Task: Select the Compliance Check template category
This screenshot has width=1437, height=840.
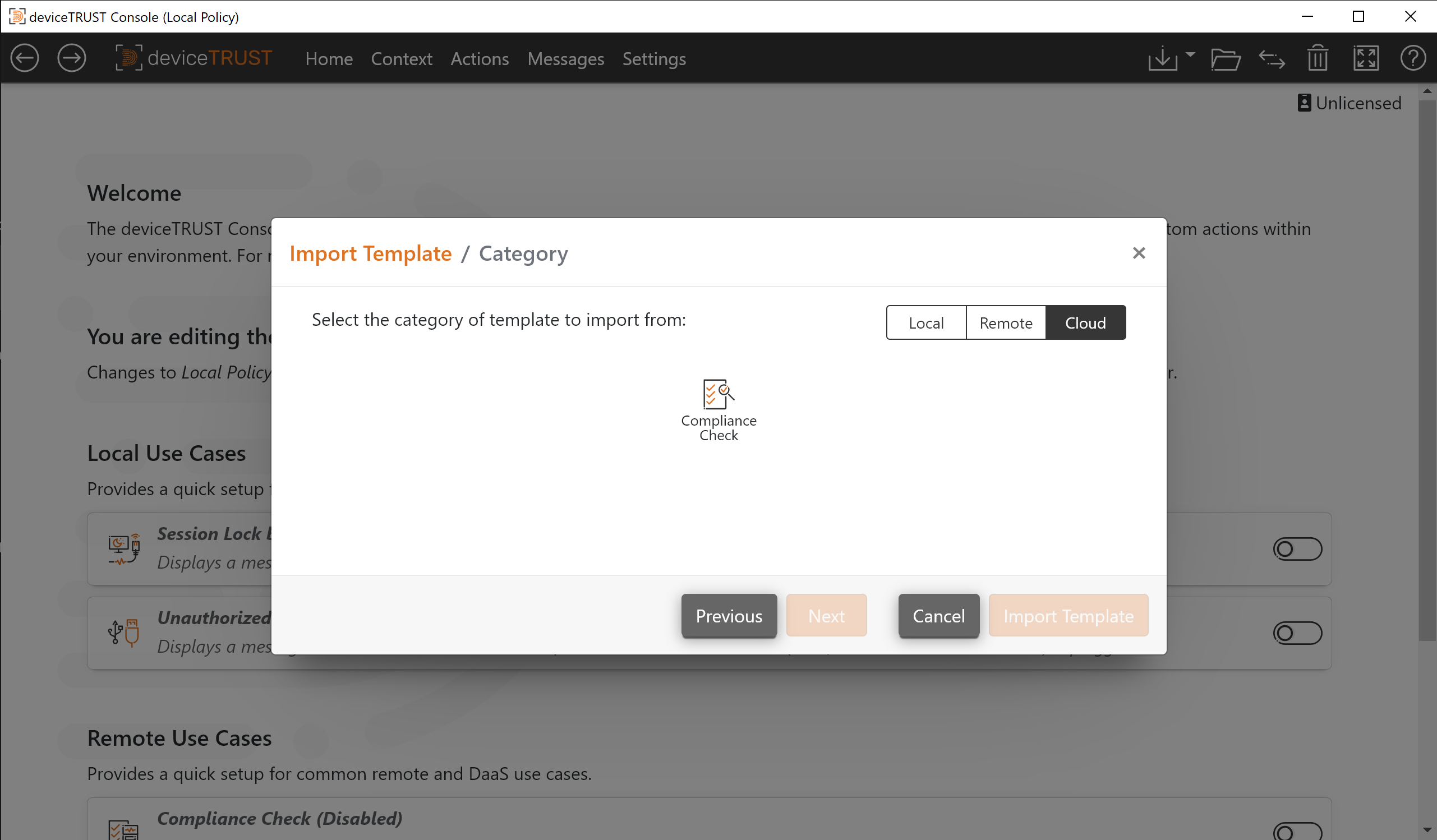Action: [718, 409]
